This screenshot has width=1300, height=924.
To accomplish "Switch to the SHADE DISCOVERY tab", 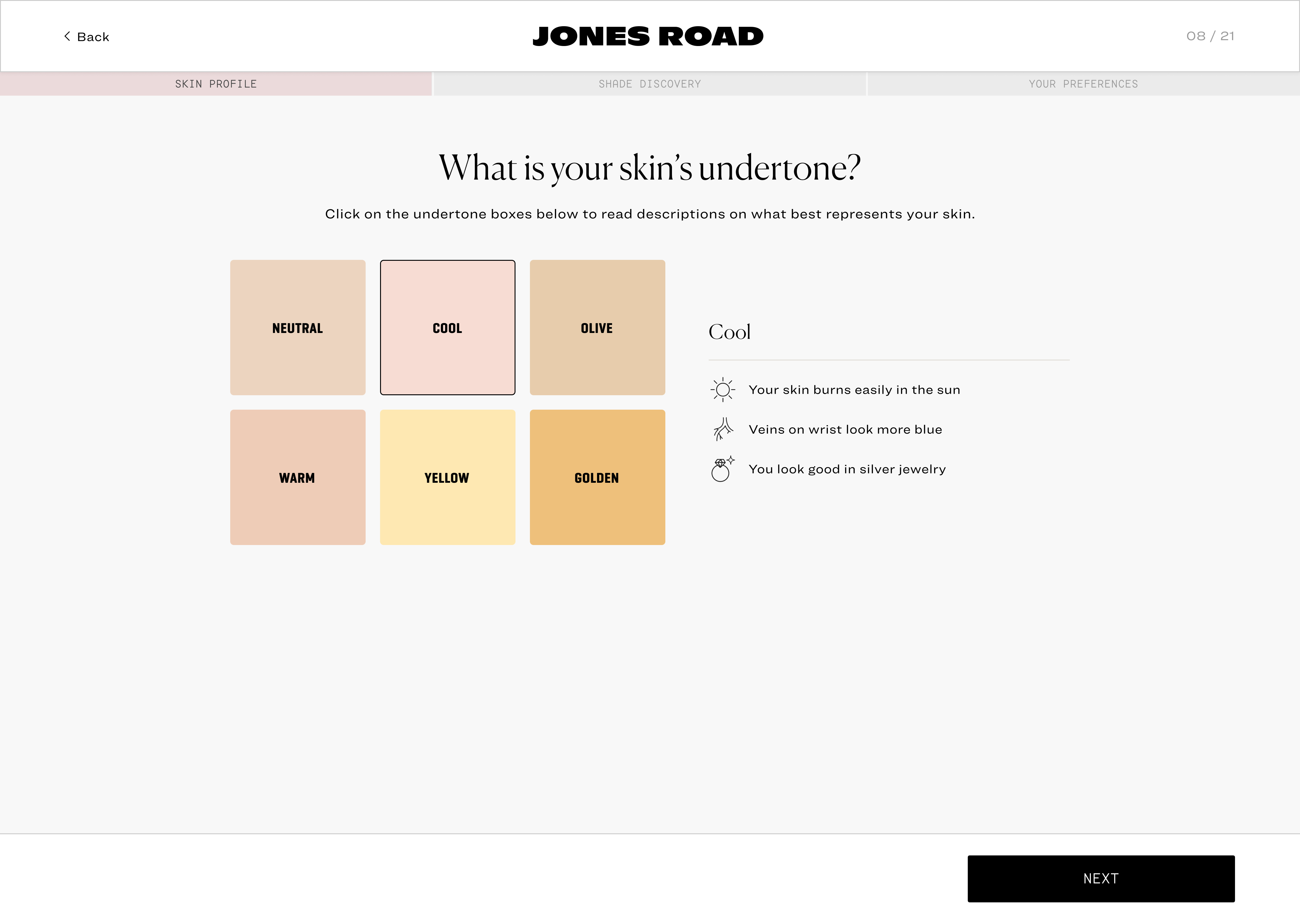I will 649,84.
